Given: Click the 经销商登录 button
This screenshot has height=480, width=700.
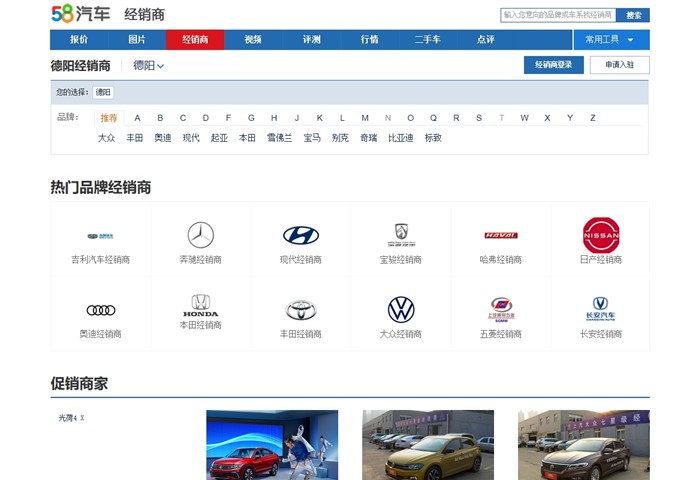Looking at the screenshot, I should click(x=554, y=65).
